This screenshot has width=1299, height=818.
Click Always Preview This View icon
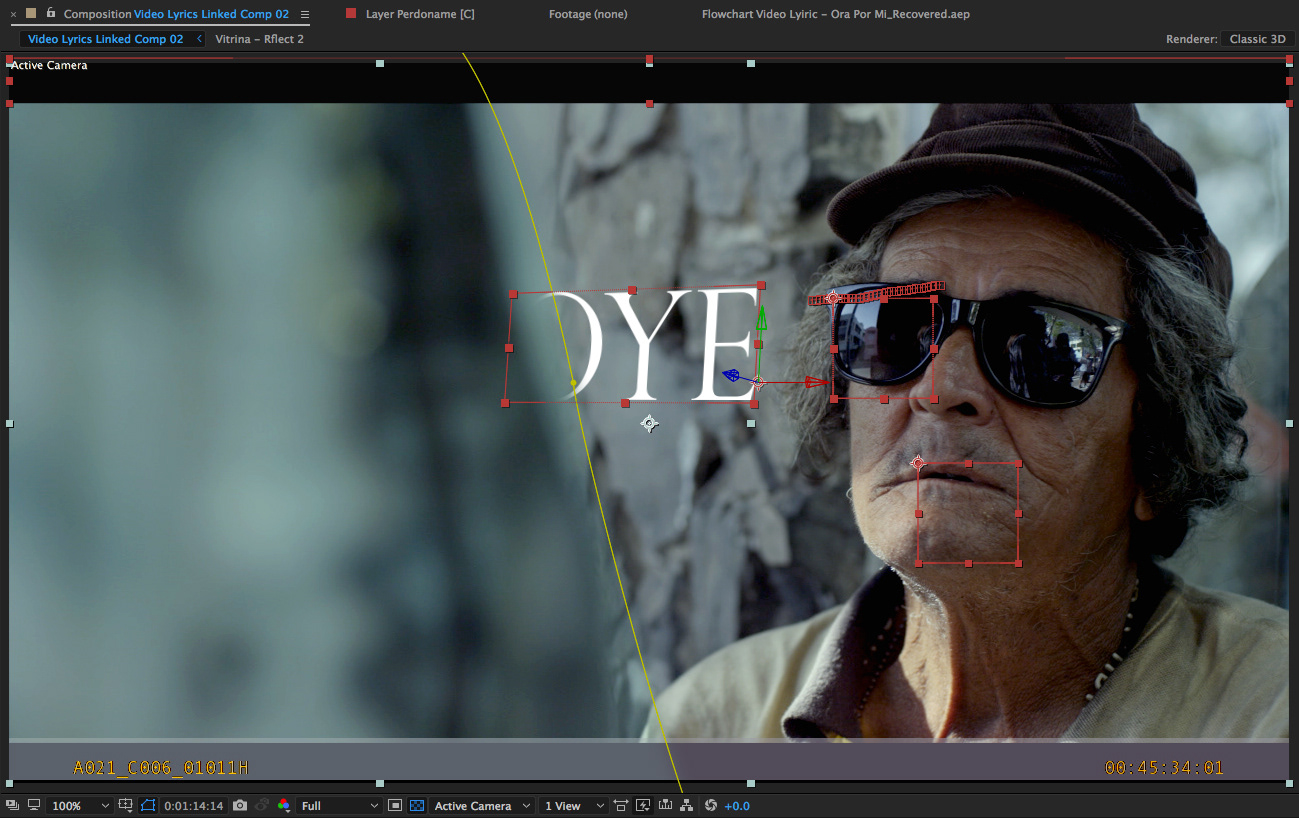pos(12,806)
